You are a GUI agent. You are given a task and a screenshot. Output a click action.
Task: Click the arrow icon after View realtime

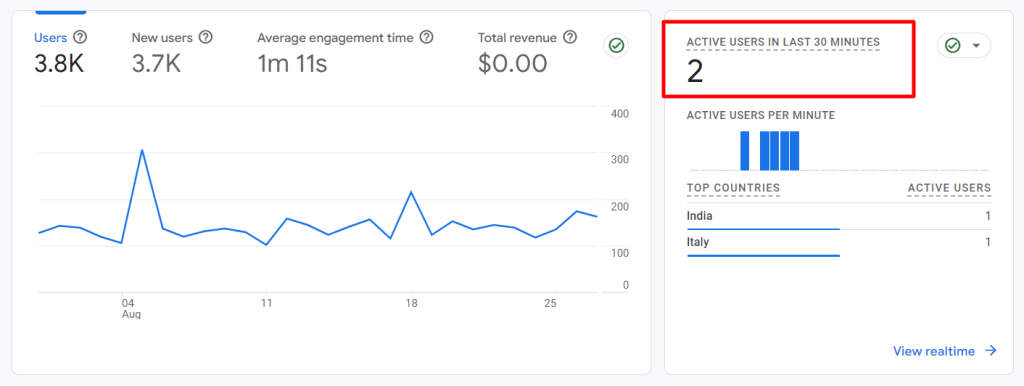point(991,351)
